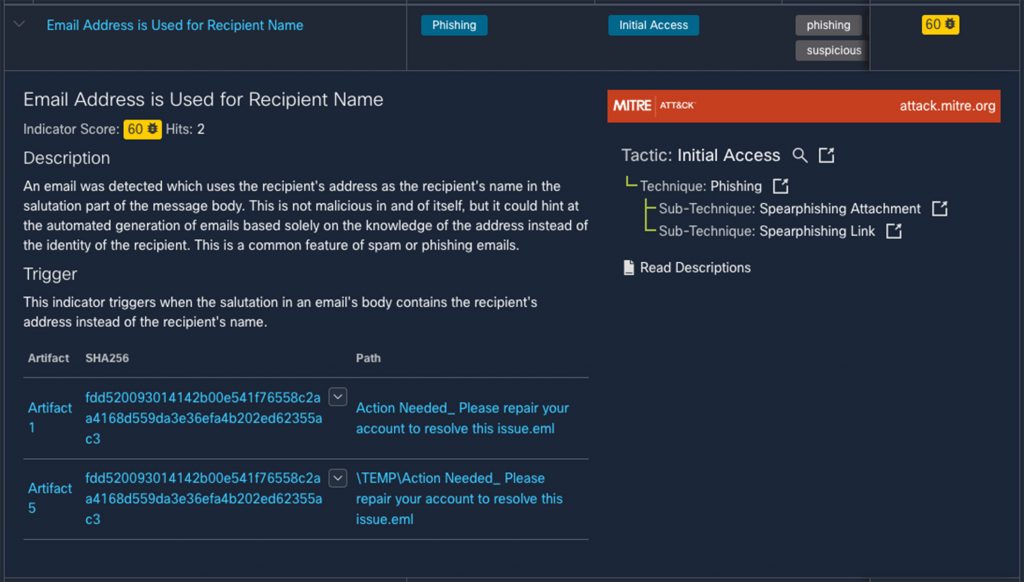The width and height of the screenshot is (1024, 582).
Task: Expand the SHA256 dropdown for Artifact 5
Action: pyautogui.click(x=338, y=477)
